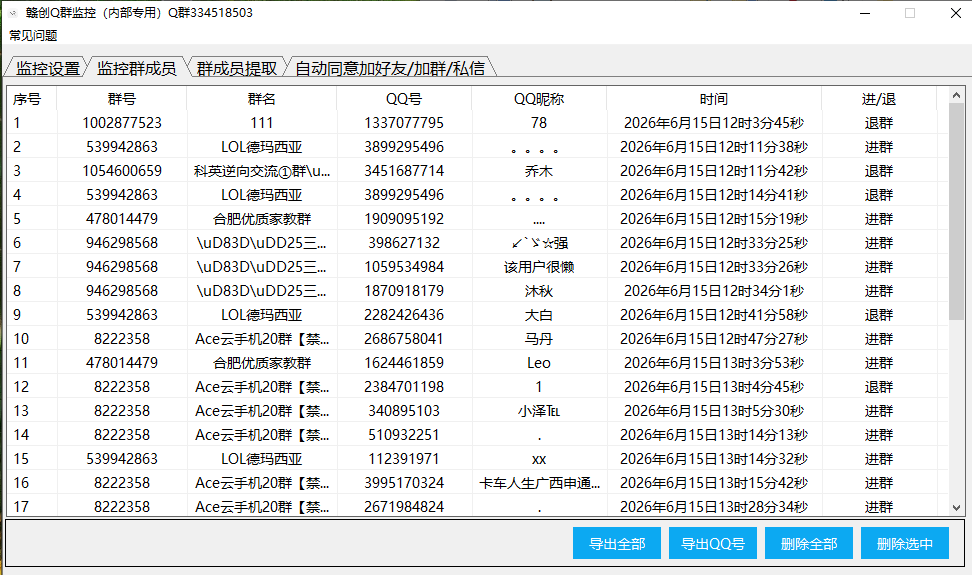972x575 pixels.
Task: Click nickname 小泽Tel
Action: click(x=539, y=411)
